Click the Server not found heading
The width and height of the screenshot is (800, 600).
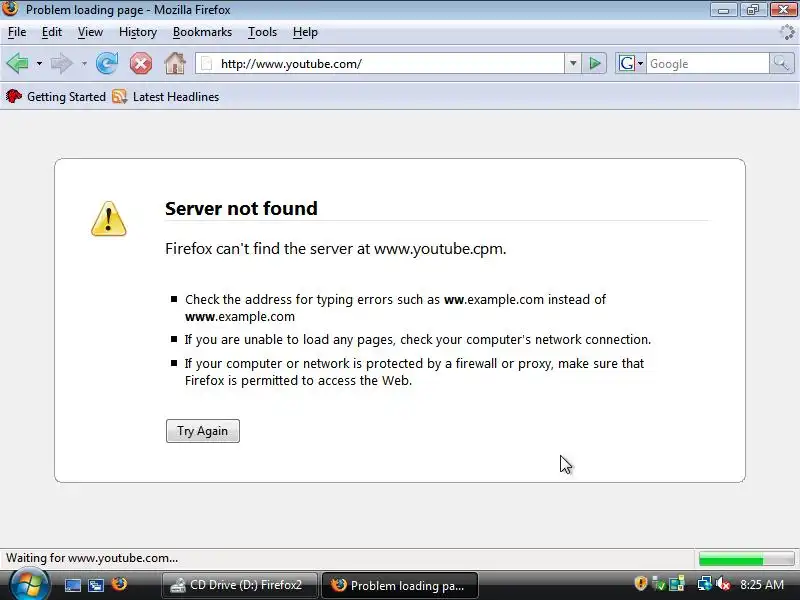(x=241, y=208)
